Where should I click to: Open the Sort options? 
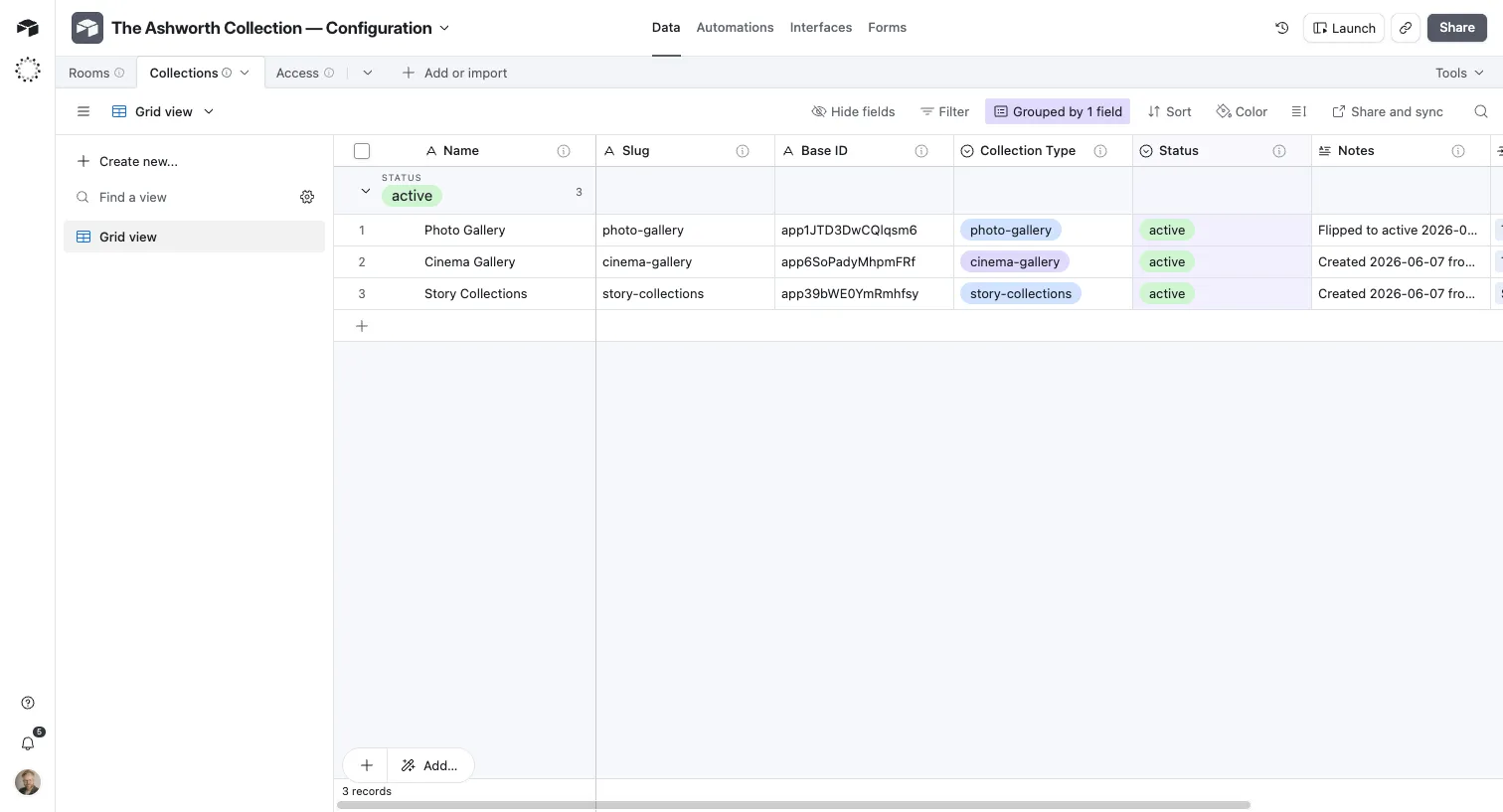point(1169,111)
